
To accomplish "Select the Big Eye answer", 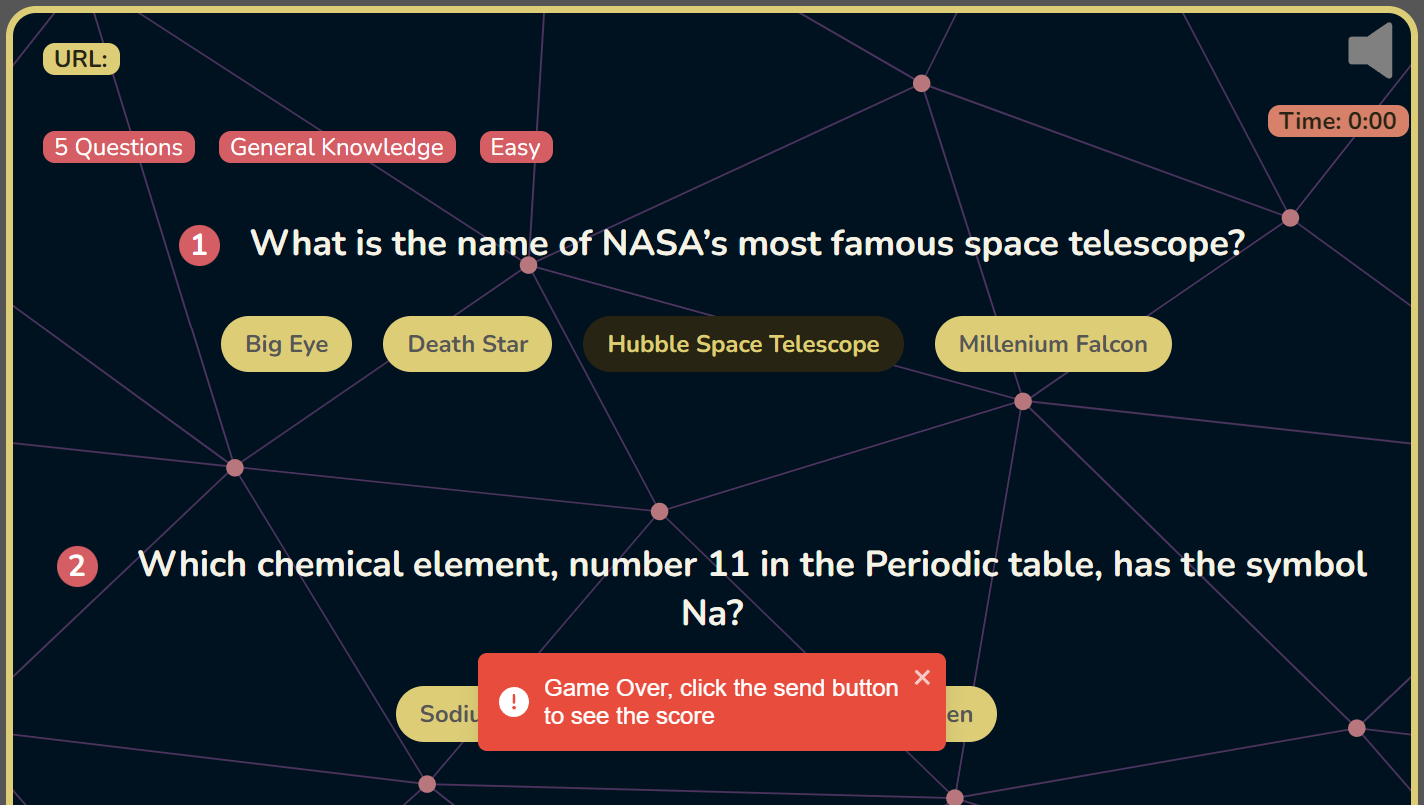I will pos(286,344).
